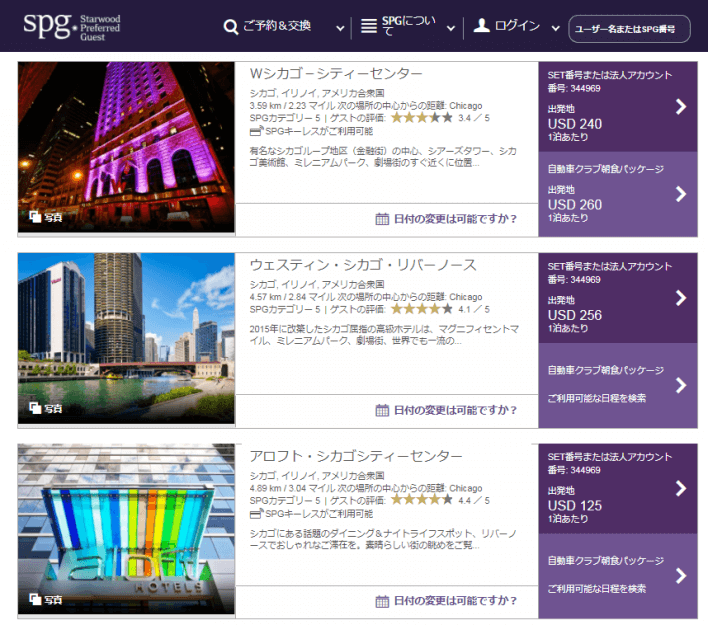
Task: Expand the ログイン dropdown arrow
Action: (x=553, y=29)
